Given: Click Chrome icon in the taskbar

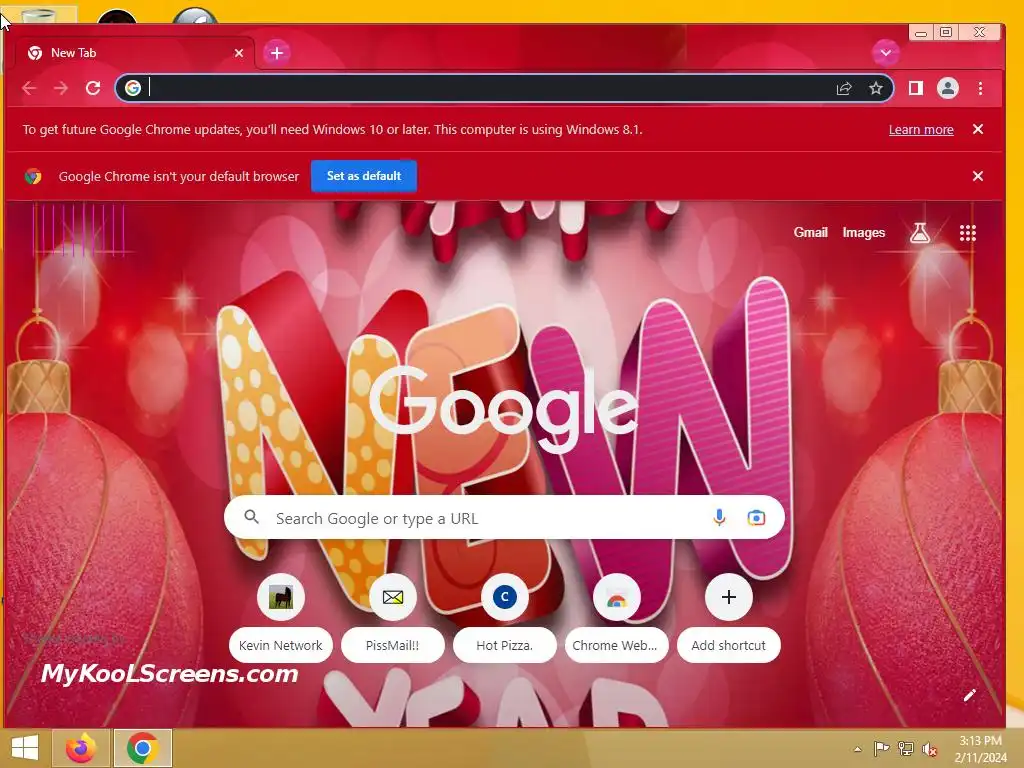Looking at the screenshot, I should [x=143, y=748].
